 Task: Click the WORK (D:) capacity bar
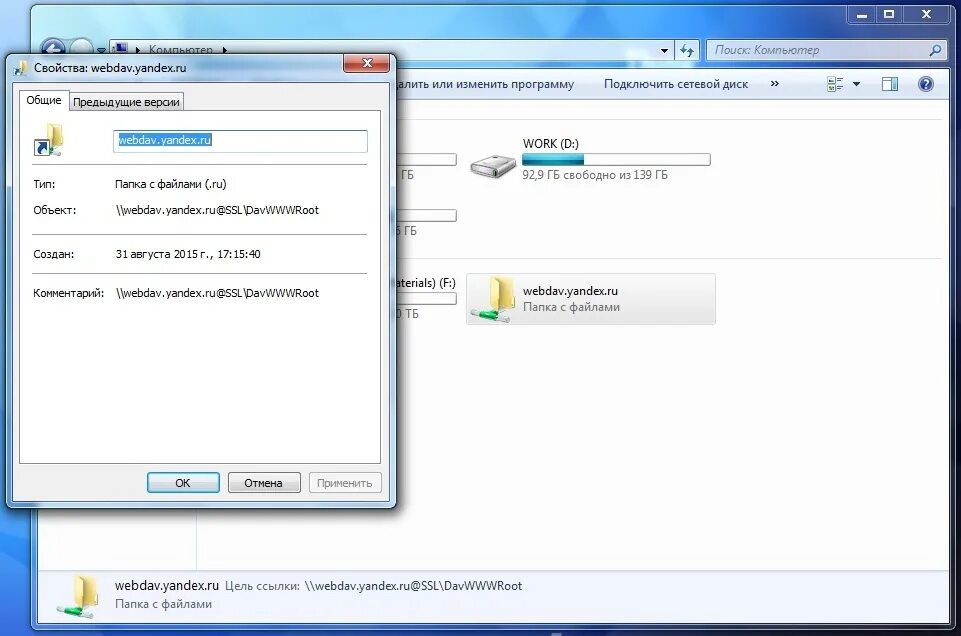(616, 160)
